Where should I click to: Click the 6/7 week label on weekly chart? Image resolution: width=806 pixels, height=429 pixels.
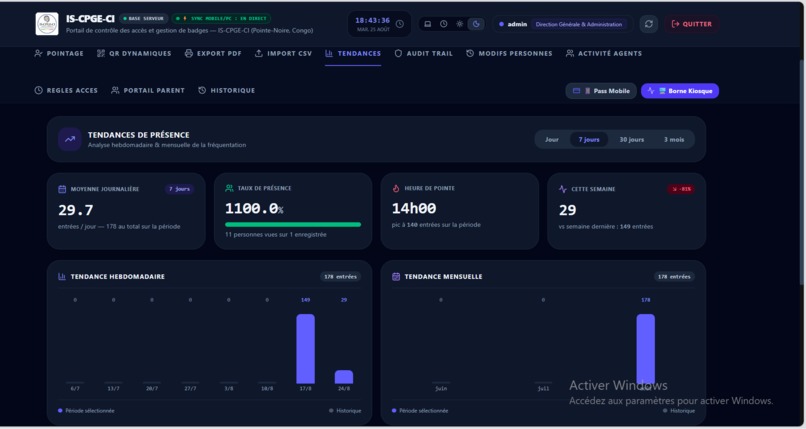pos(75,388)
